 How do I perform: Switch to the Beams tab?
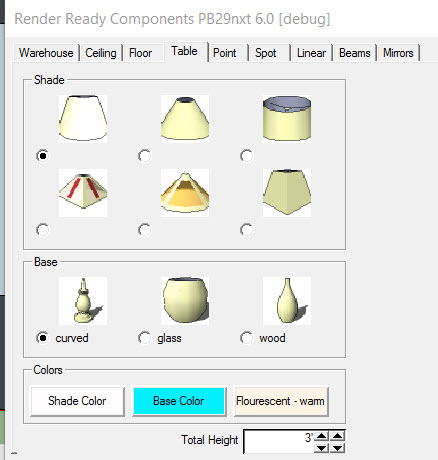(355, 53)
